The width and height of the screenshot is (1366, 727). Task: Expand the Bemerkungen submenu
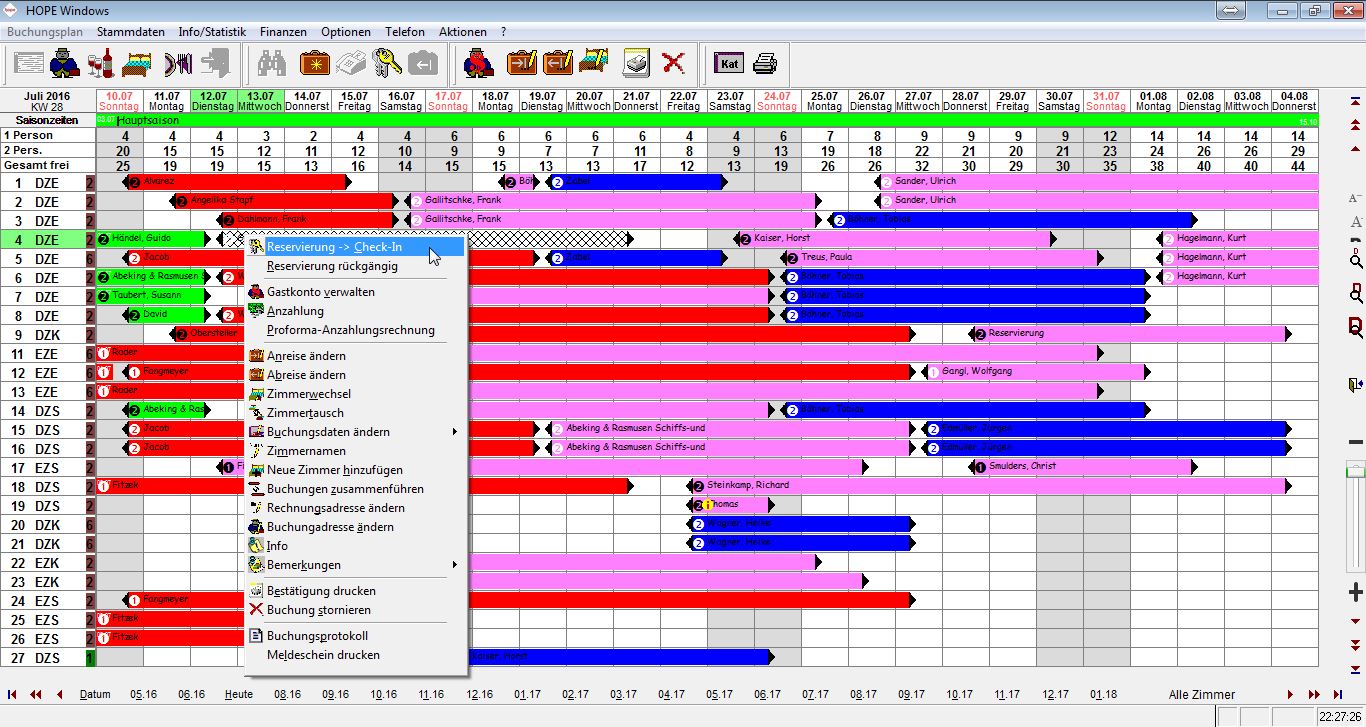(356, 565)
